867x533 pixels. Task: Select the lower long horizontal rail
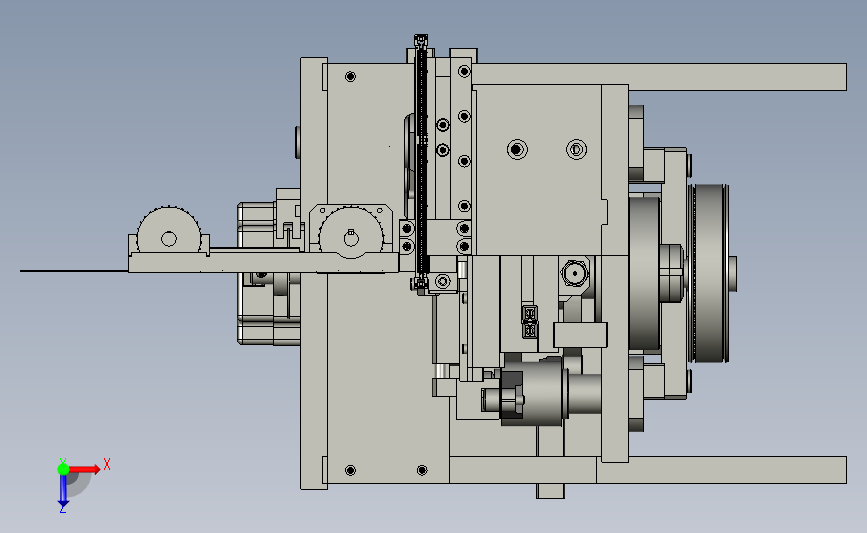648,470
